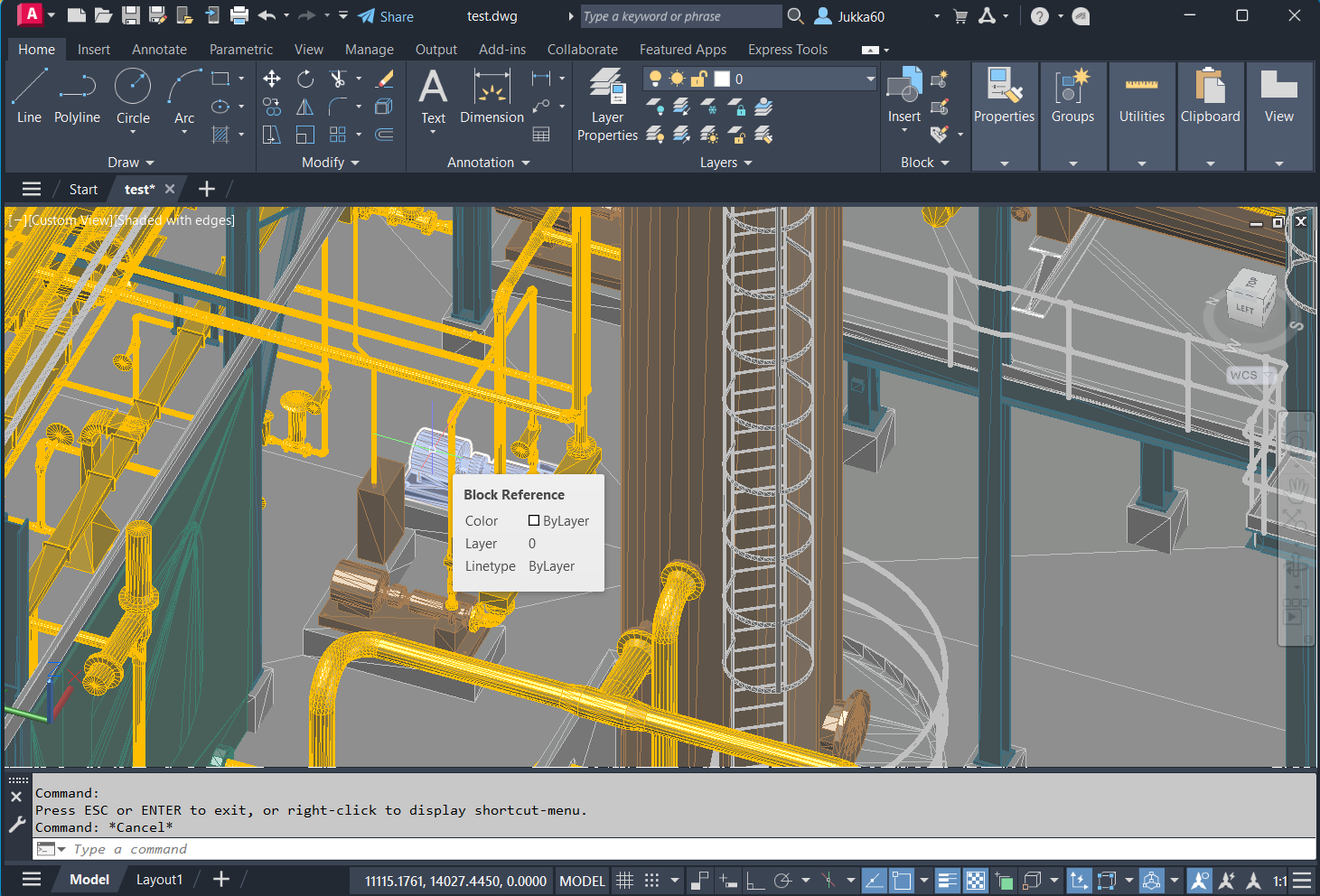Open the Circle options dropdown arrow
1320x896 pixels.
pyautogui.click(x=133, y=133)
